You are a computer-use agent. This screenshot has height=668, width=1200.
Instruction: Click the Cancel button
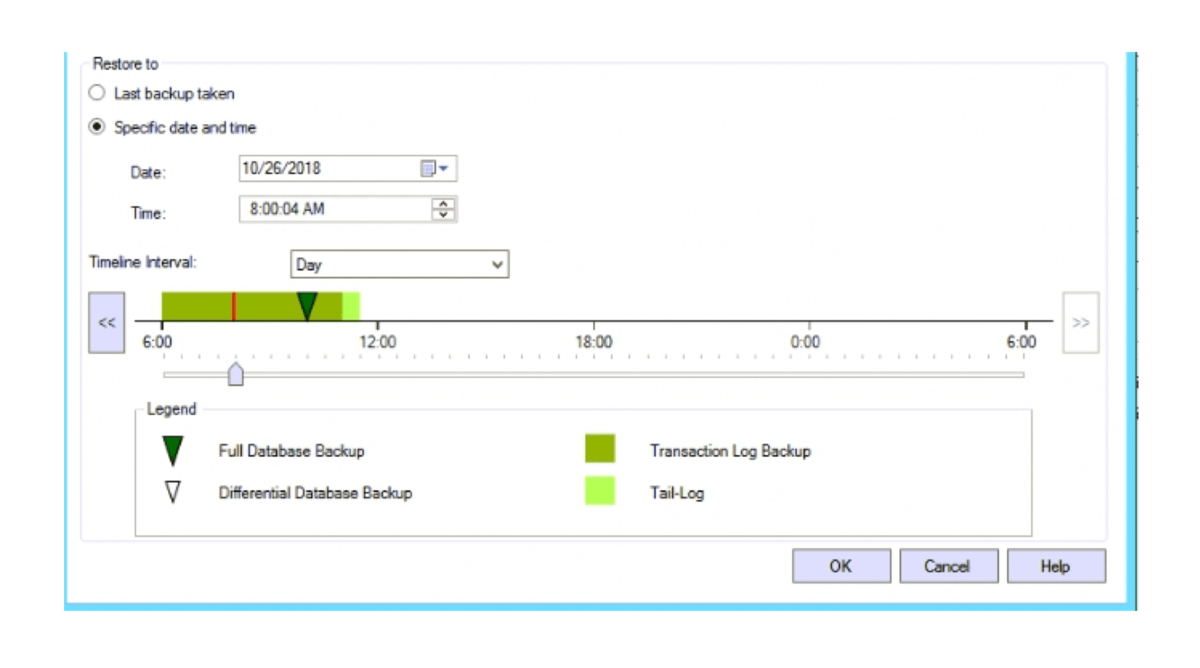click(x=948, y=565)
